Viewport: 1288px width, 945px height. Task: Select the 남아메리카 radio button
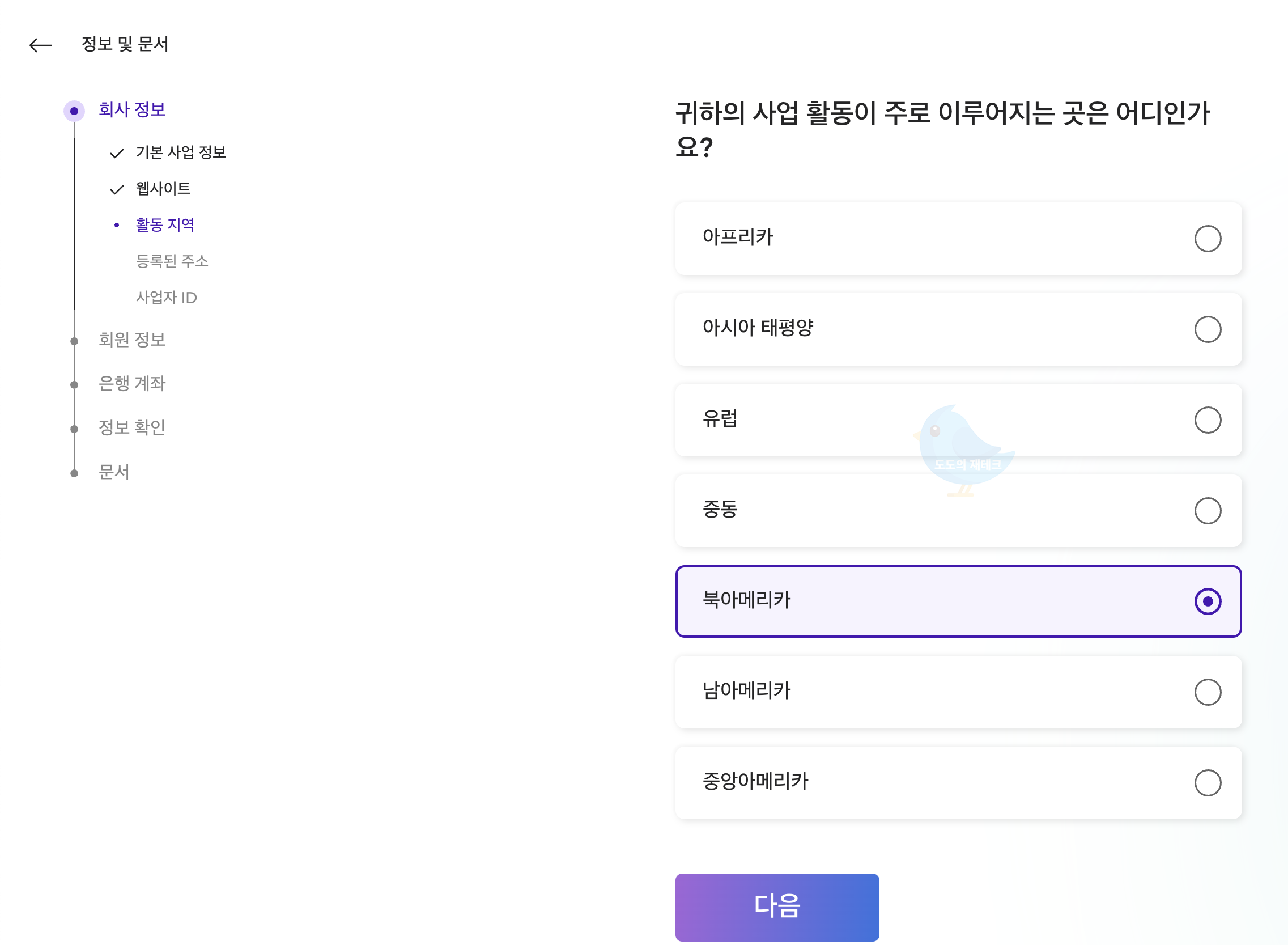click(1208, 692)
